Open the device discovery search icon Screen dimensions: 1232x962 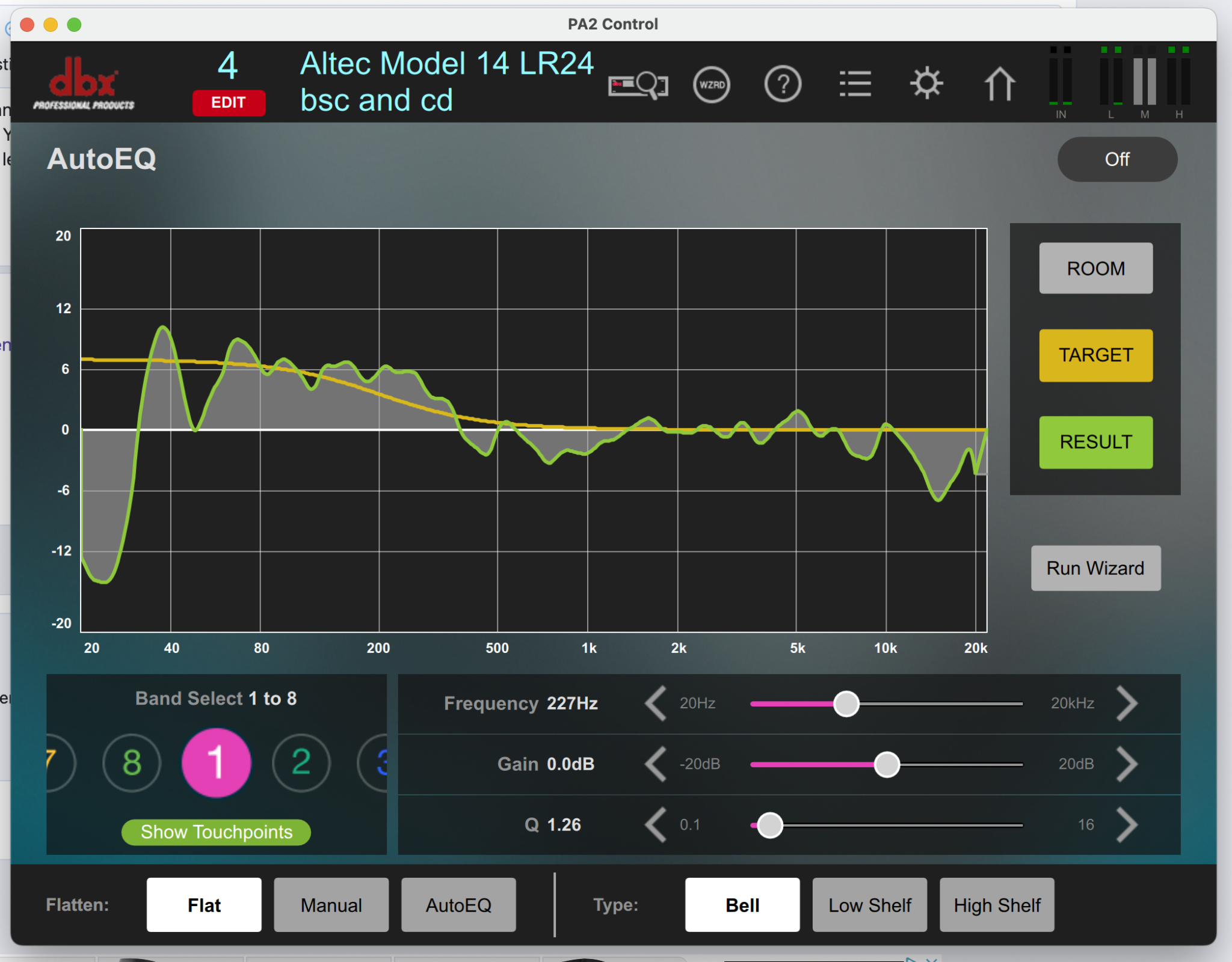[x=638, y=85]
